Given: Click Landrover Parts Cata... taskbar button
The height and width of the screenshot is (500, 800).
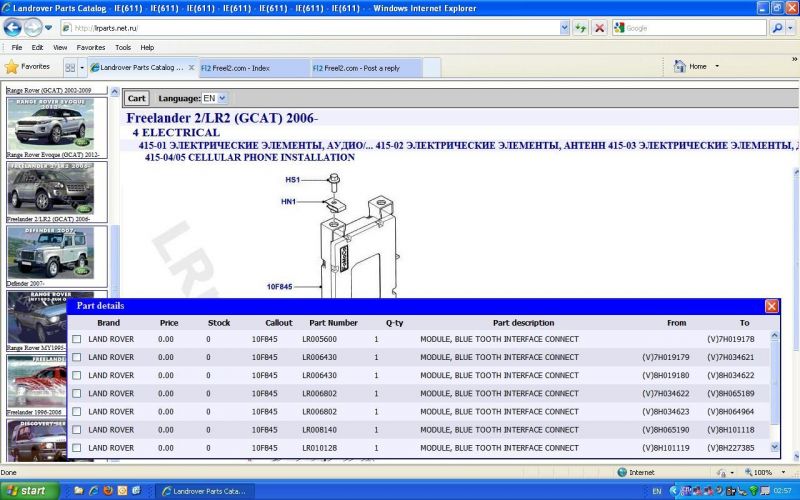Looking at the screenshot, I should pos(205,491).
